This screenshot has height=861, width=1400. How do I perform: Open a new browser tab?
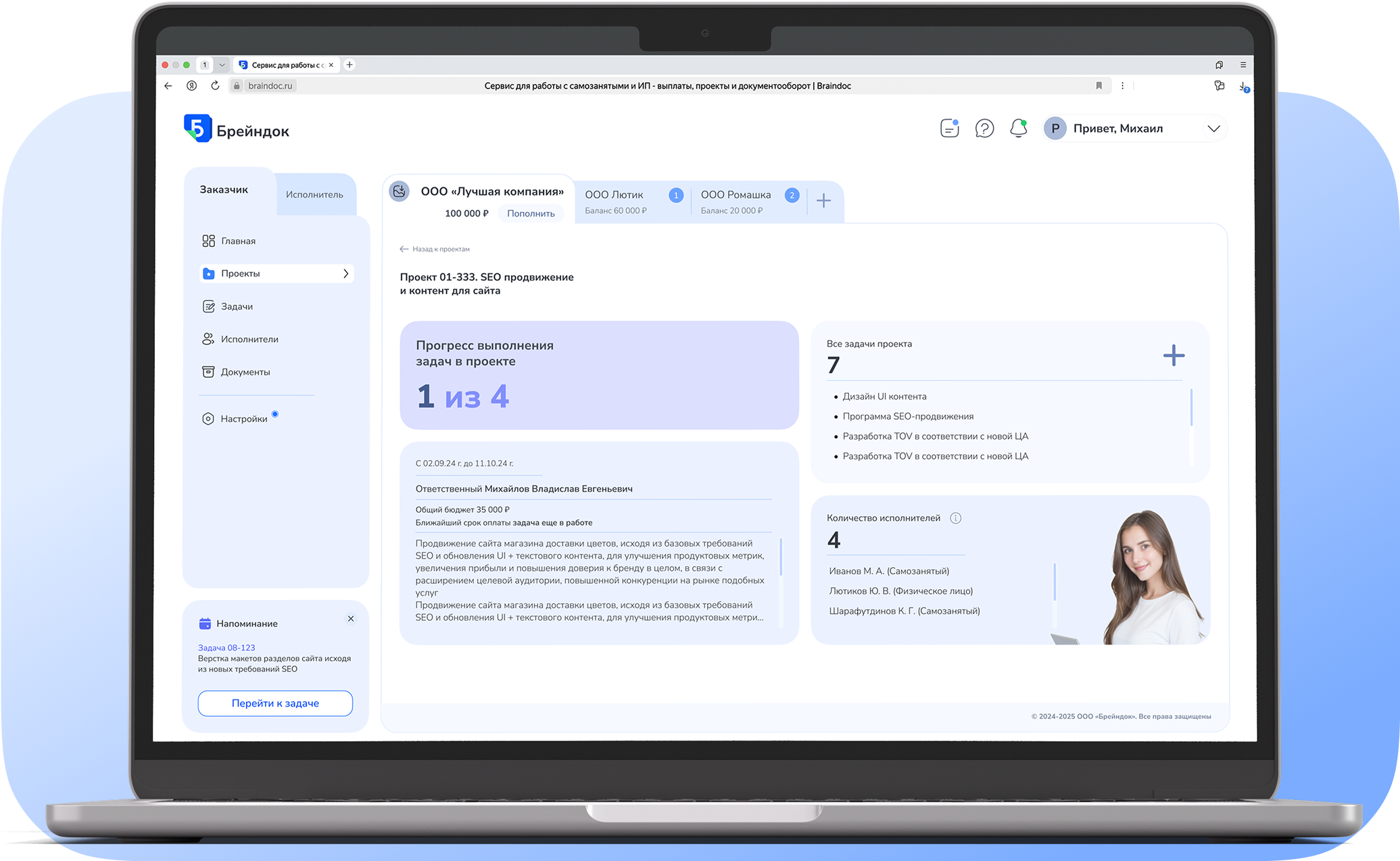[x=349, y=65]
